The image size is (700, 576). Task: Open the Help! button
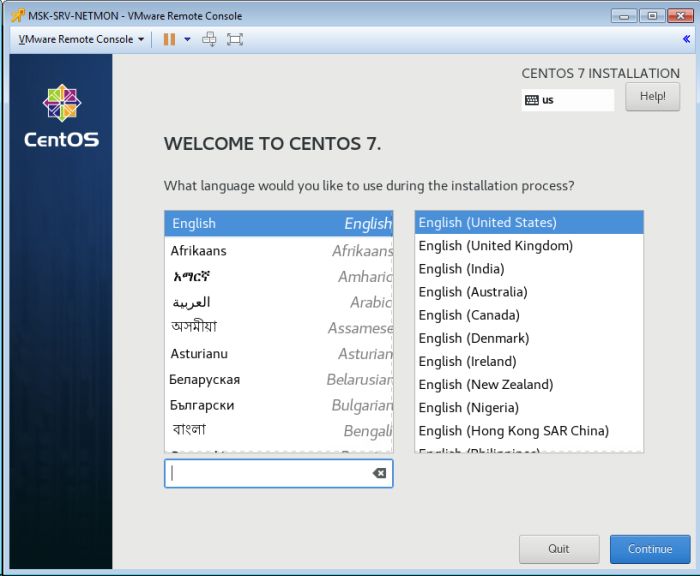point(652,96)
